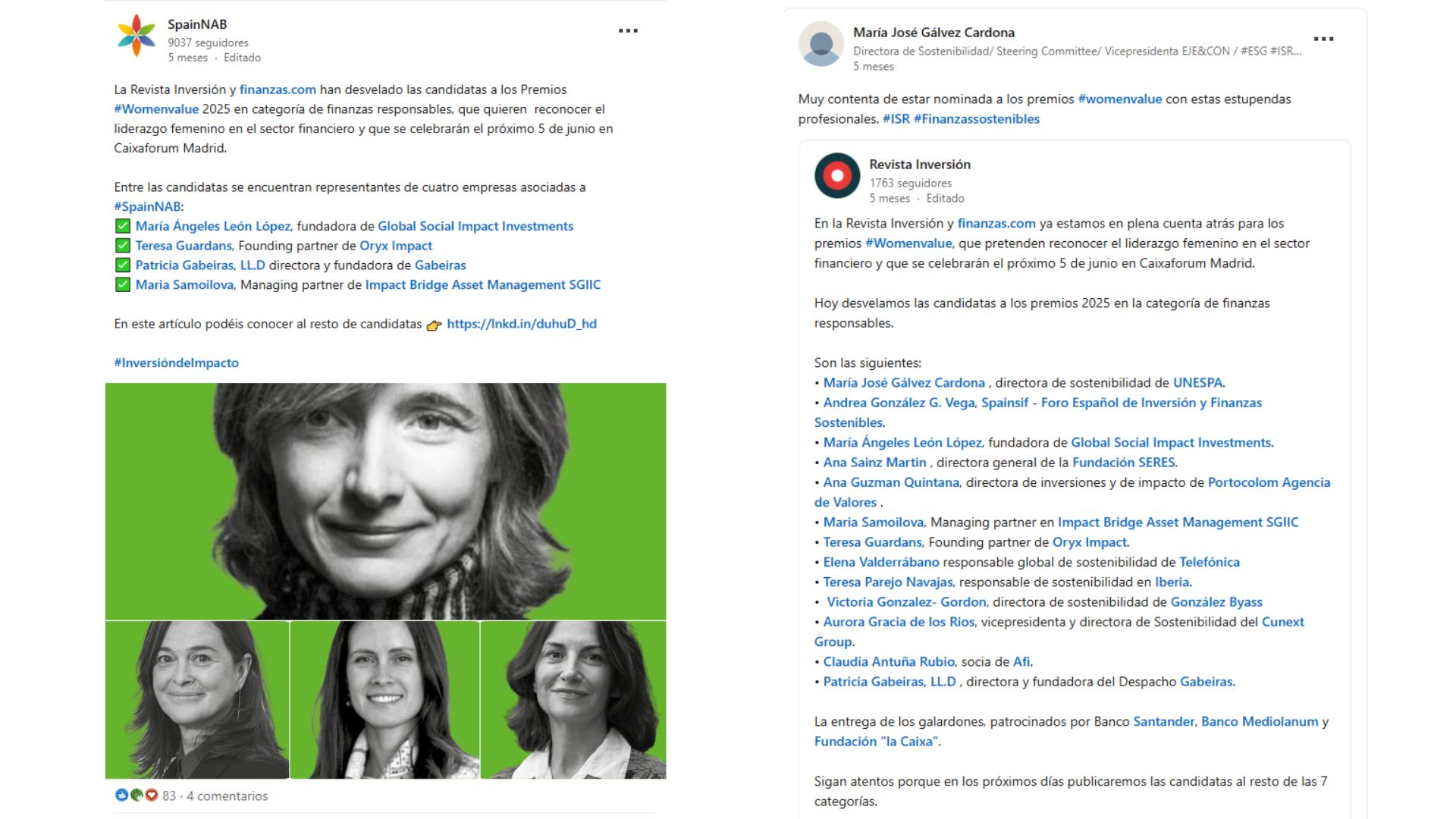Open the reactions icons on SpainNAB post
The image size is (1456, 819).
click(136, 795)
